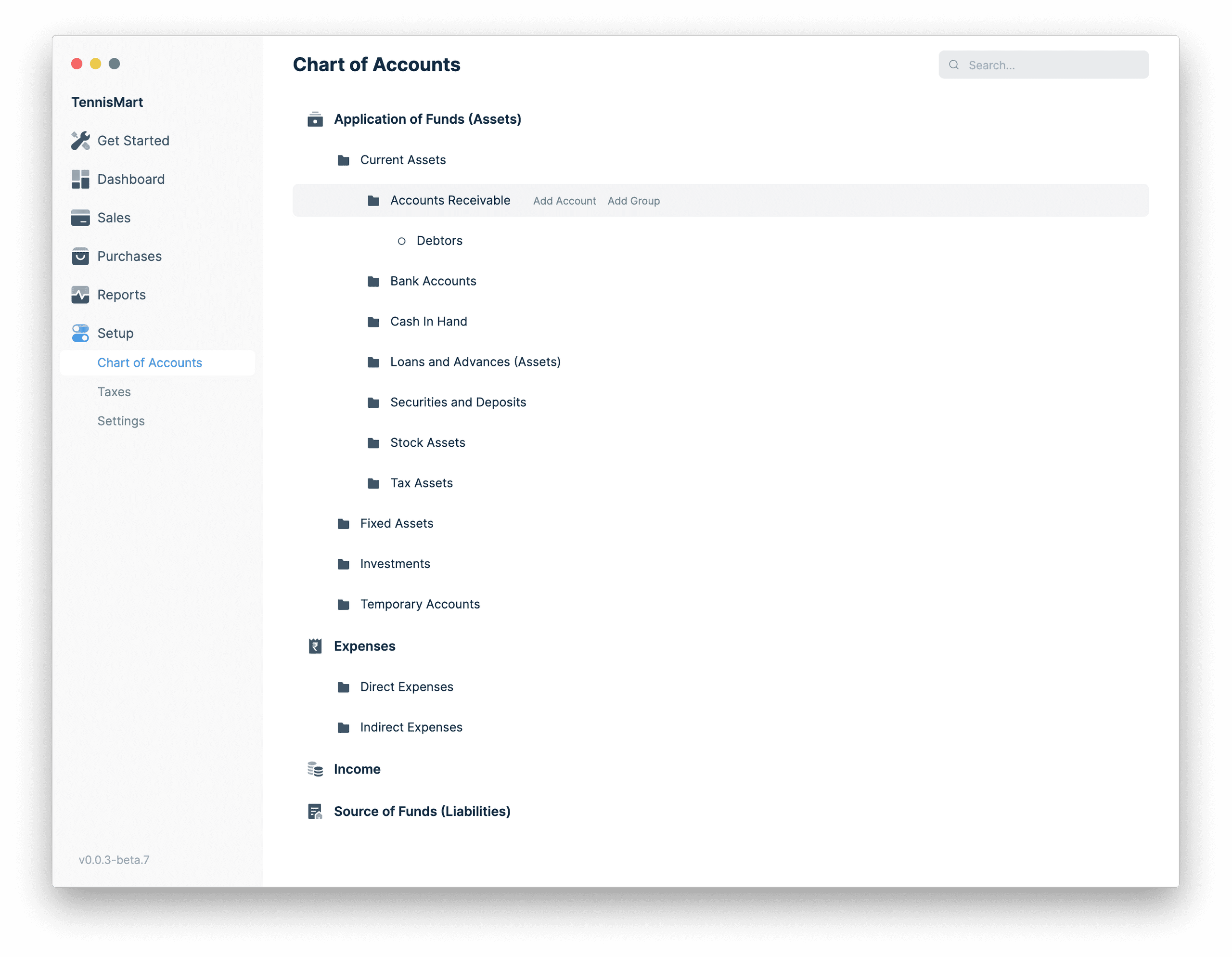
Task: Select the Tax Assets label
Action: pyautogui.click(x=422, y=483)
